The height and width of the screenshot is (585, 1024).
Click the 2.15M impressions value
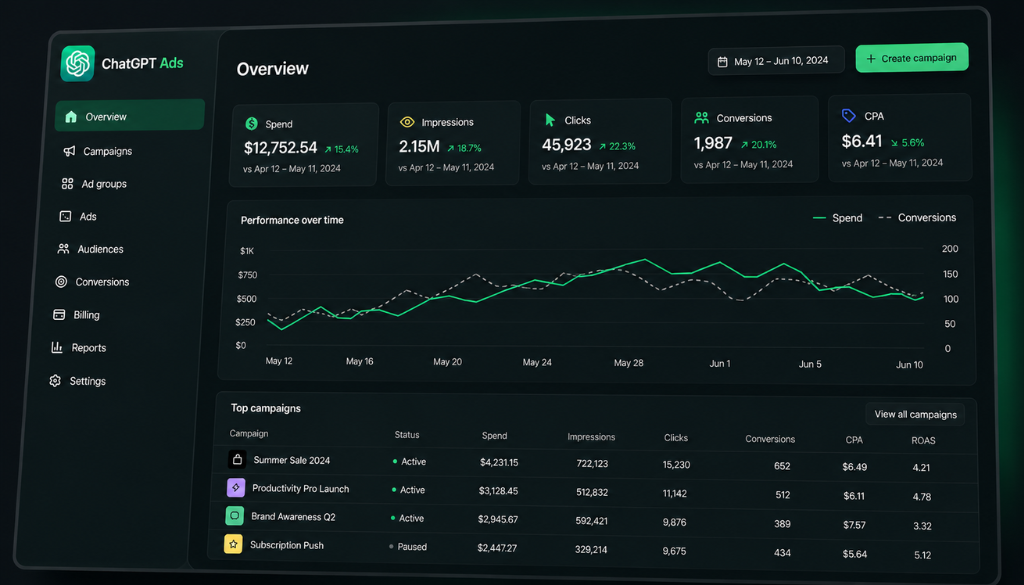[419, 146]
